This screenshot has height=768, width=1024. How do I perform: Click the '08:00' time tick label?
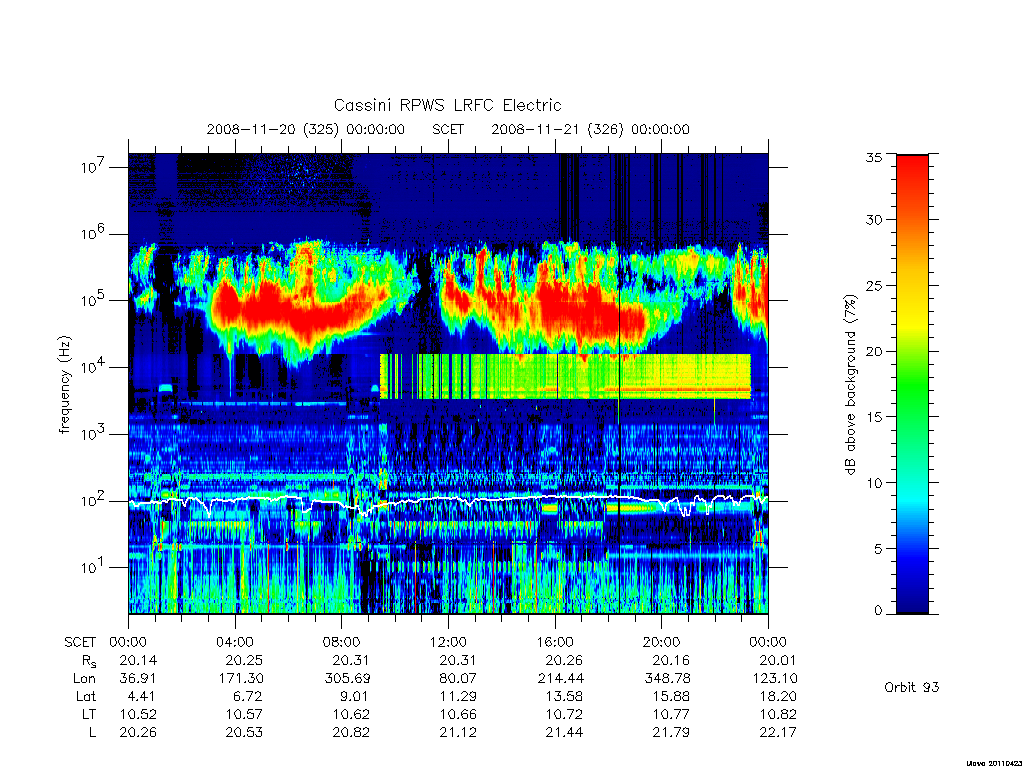pos(342,642)
